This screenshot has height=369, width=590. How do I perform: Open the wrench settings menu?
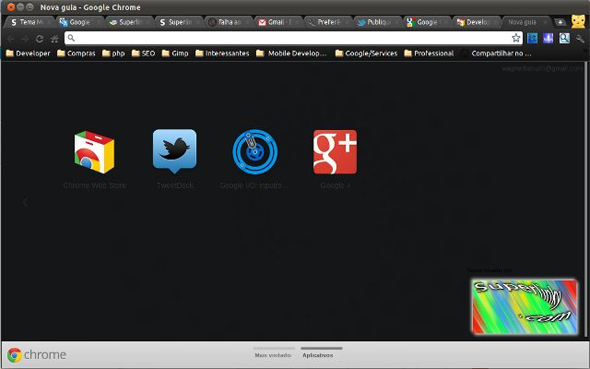pos(579,38)
